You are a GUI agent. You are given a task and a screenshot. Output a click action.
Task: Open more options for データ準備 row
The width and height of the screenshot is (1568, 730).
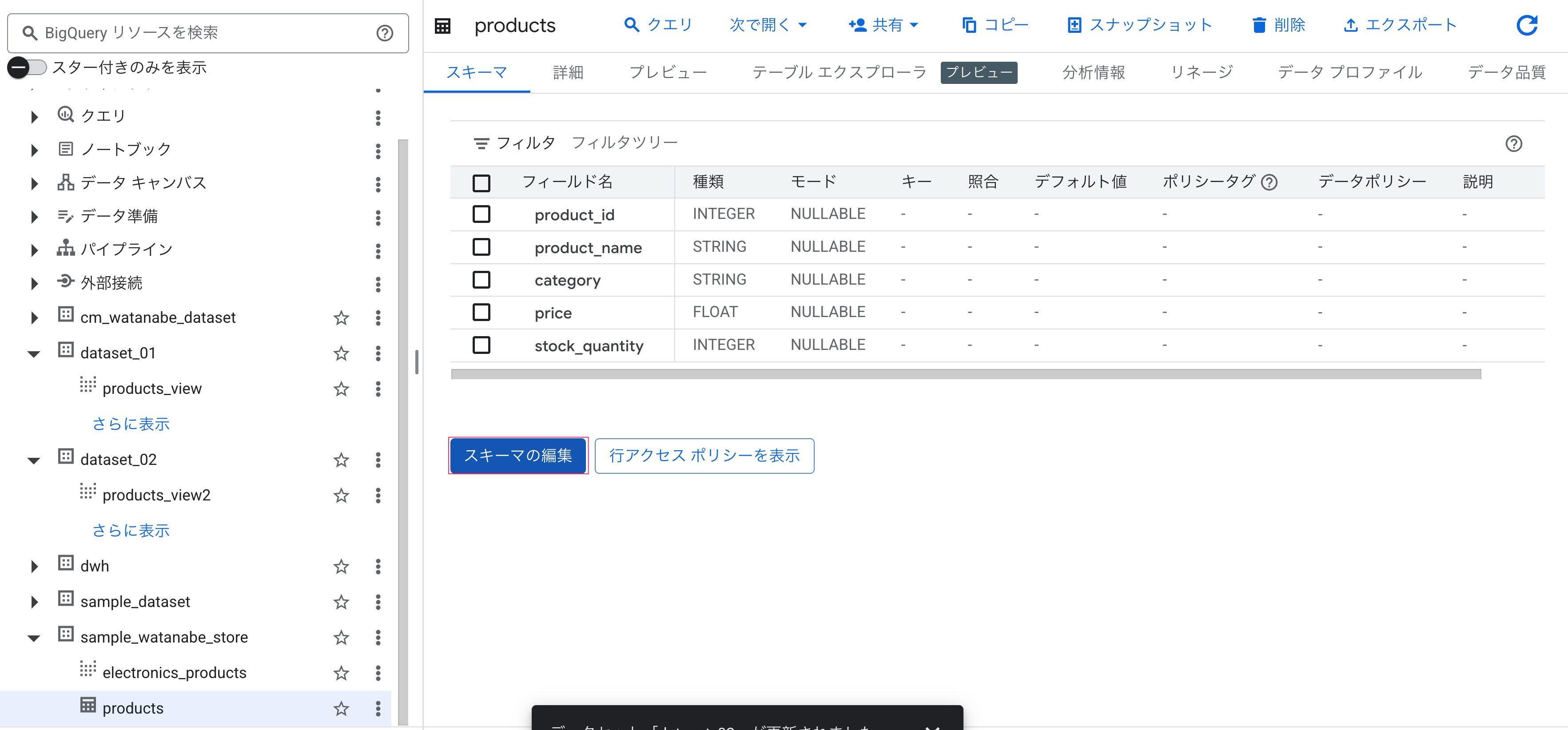pos(378,217)
